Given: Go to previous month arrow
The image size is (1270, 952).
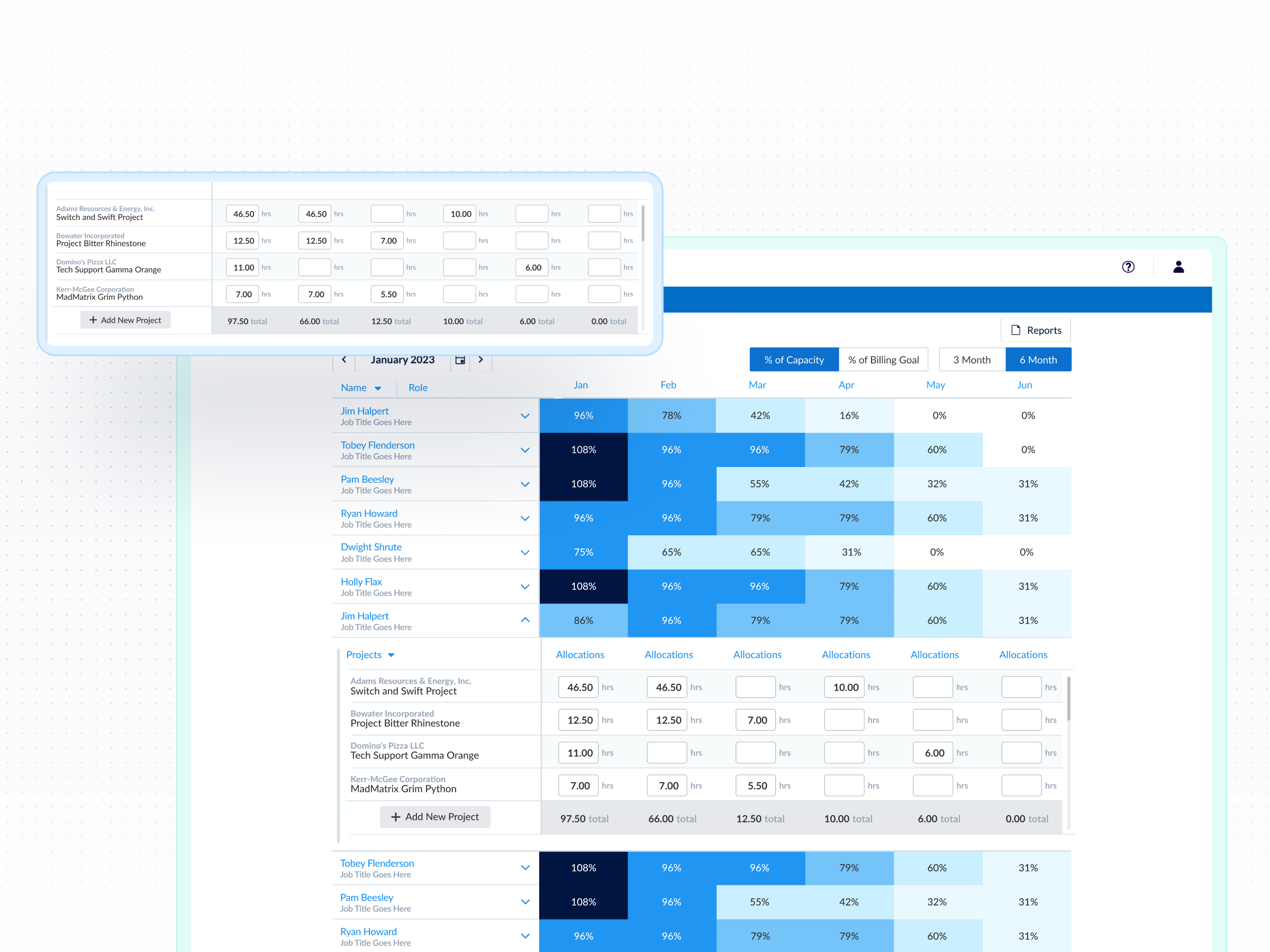Looking at the screenshot, I should 344,360.
